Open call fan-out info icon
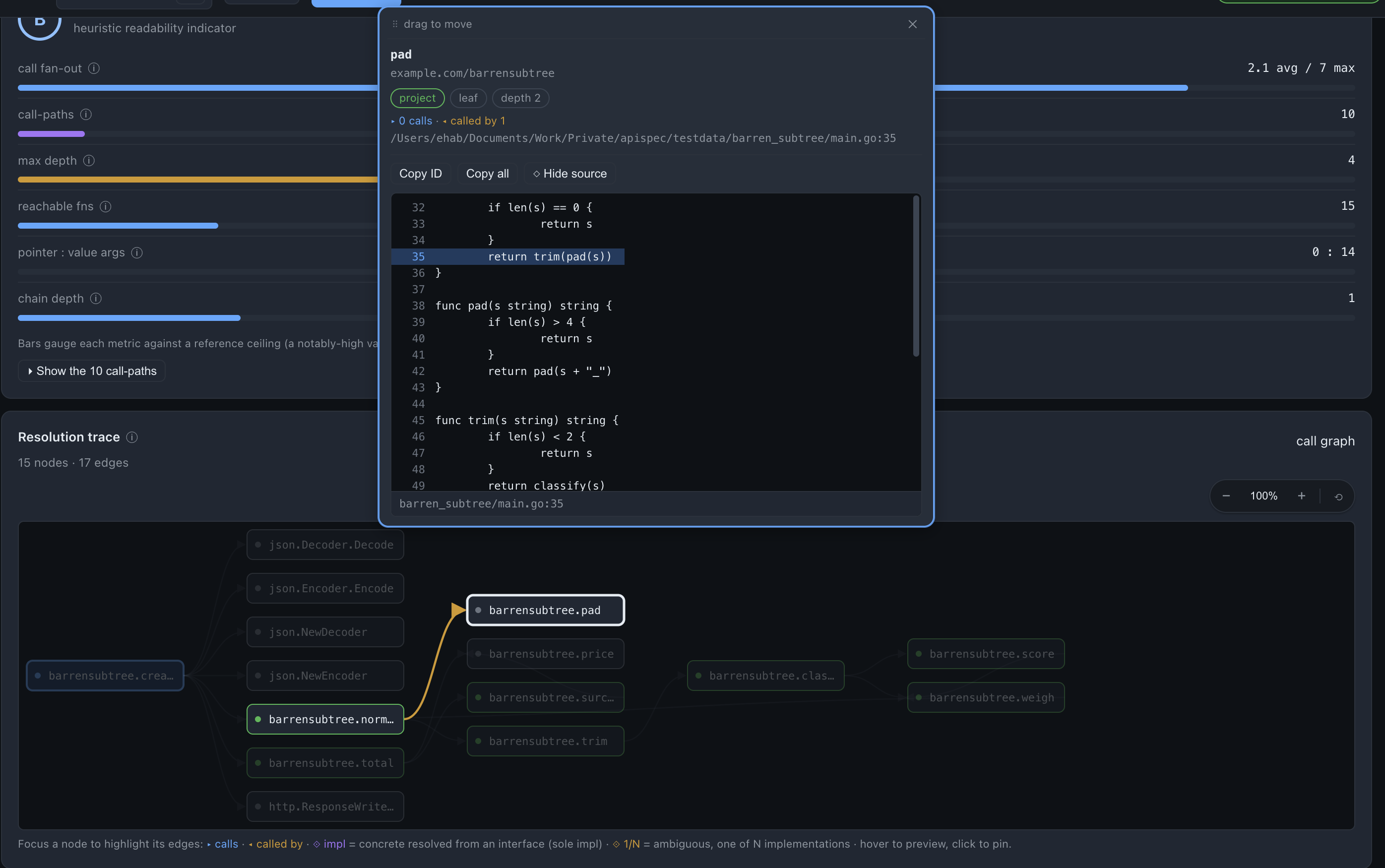 (94, 68)
